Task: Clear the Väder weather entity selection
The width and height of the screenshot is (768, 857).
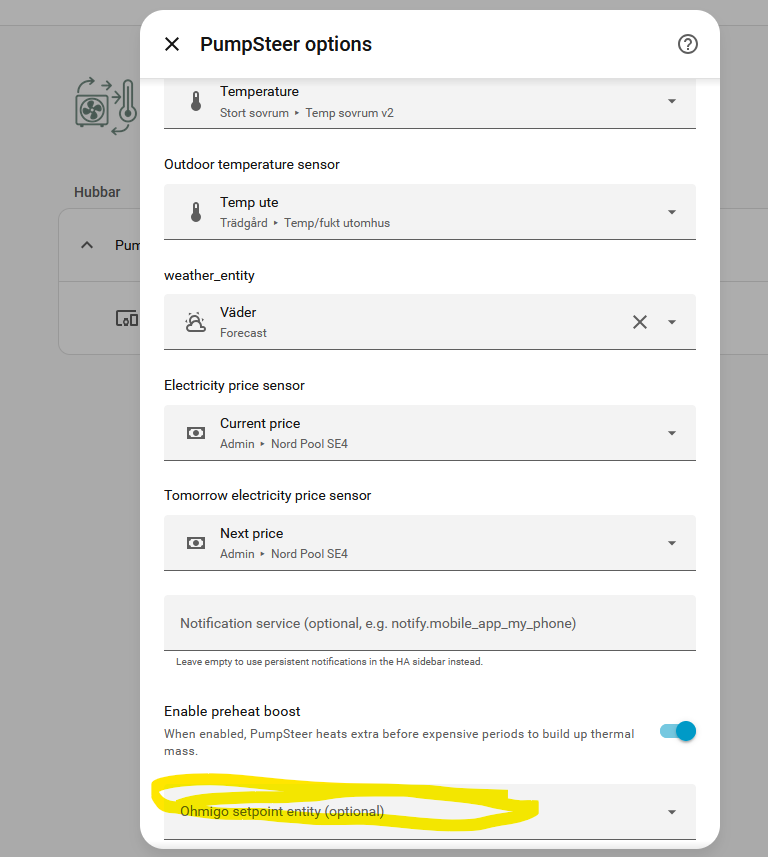Action: coord(640,322)
